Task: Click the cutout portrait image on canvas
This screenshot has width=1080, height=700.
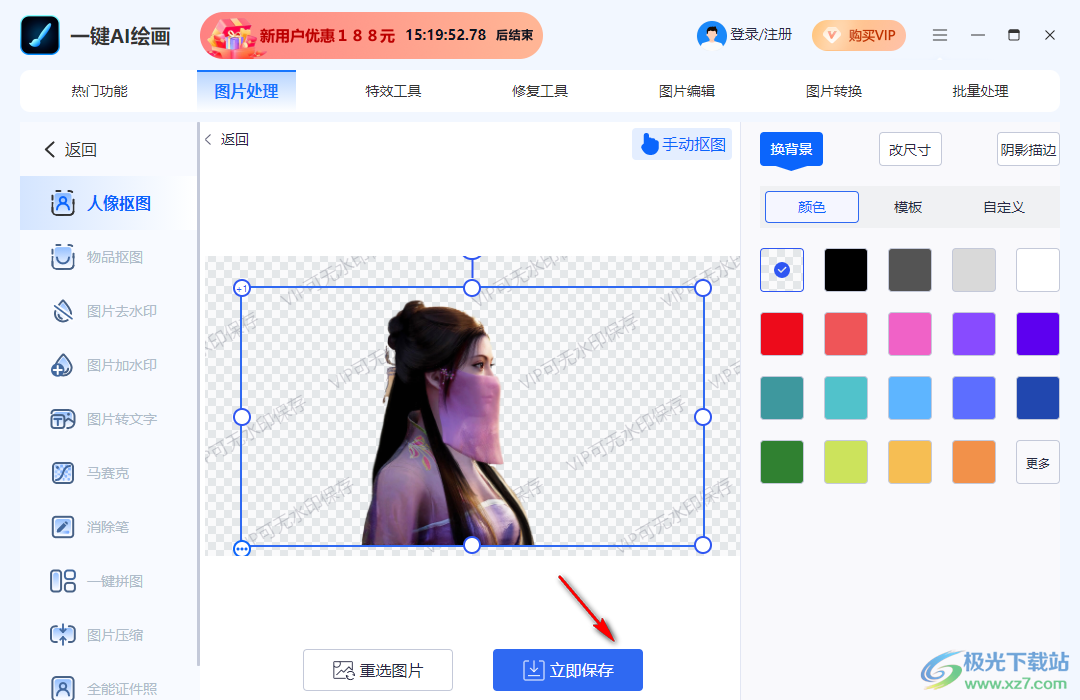Action: tap(448, 424)
